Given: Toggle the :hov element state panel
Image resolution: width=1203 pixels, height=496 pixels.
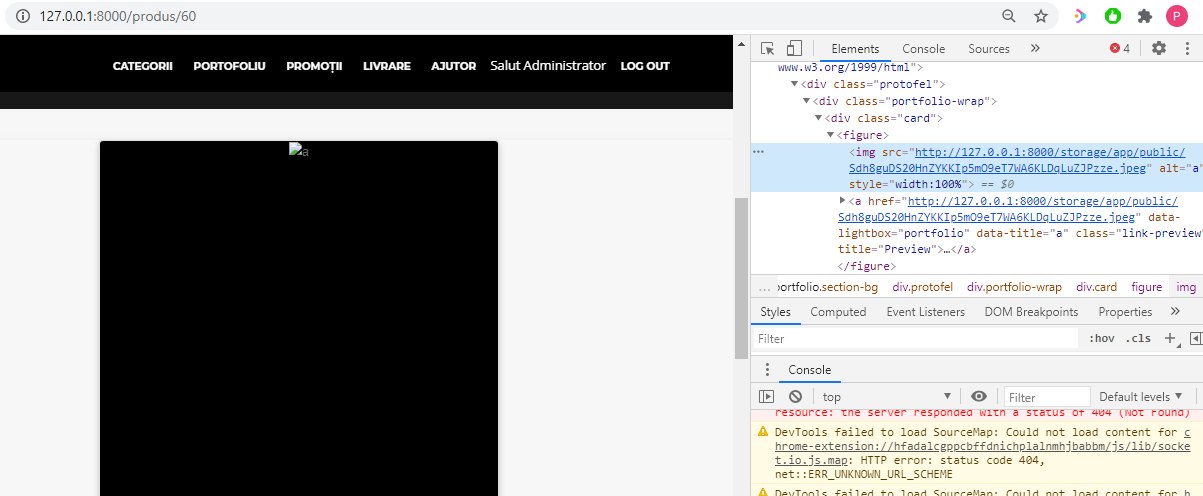Looking at the screenshot, I should click(1101, 338).
